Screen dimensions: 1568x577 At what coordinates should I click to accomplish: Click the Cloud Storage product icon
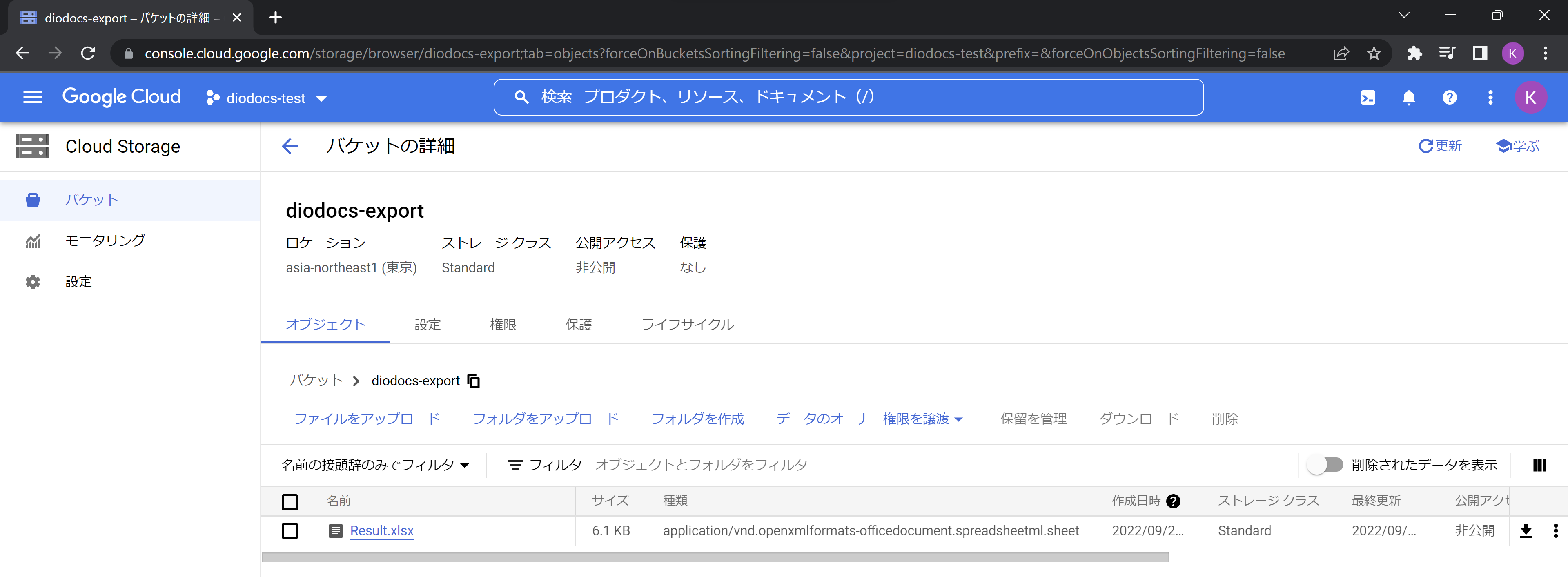(32, 146)
